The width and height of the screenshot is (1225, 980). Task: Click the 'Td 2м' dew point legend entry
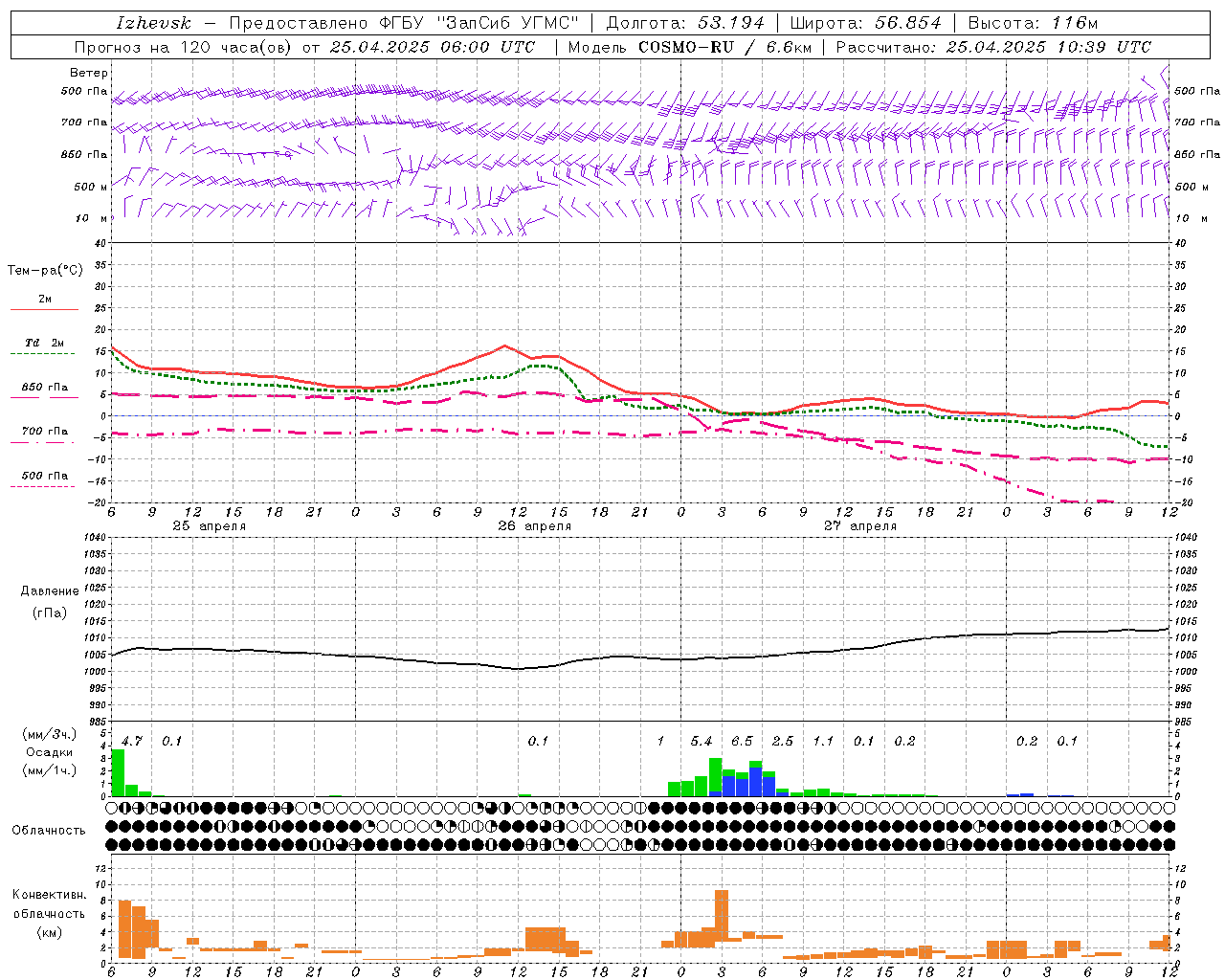(44, 344)
